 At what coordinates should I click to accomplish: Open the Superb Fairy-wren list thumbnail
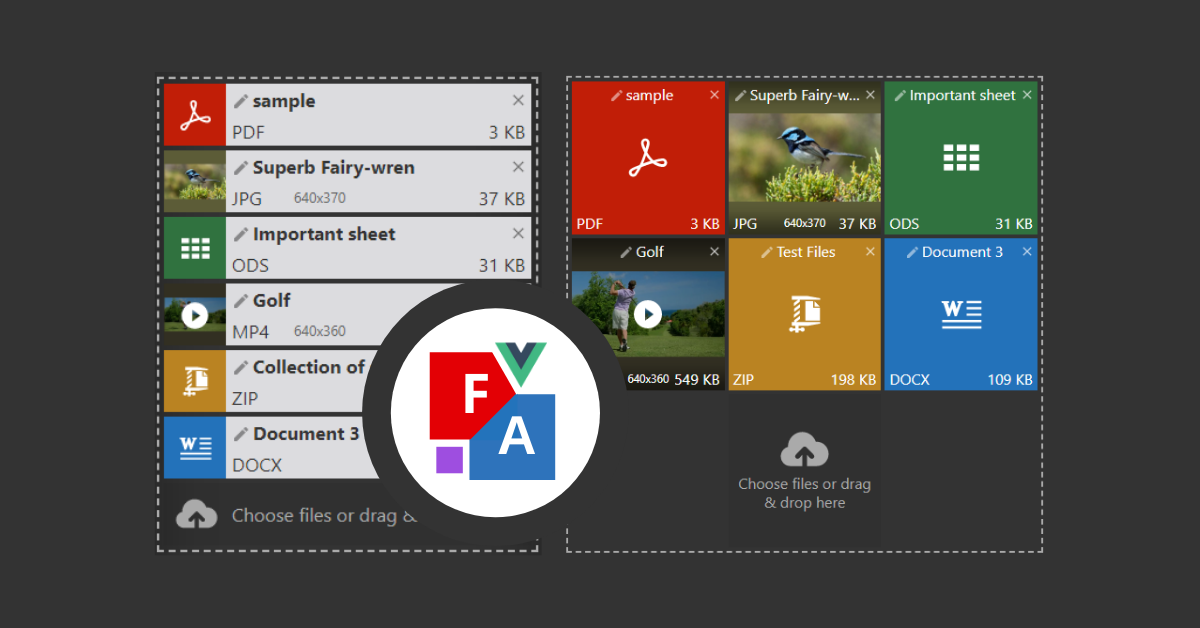(195, 181)
